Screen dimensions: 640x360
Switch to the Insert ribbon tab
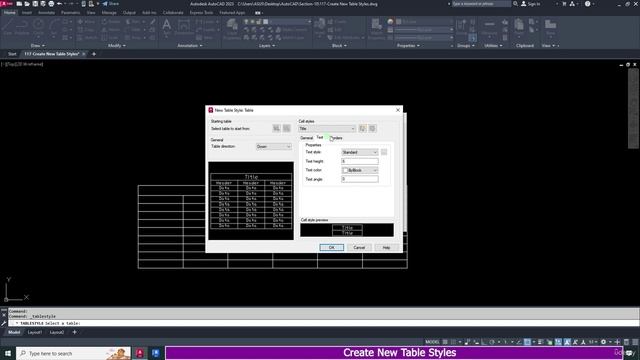click(27, 13)
